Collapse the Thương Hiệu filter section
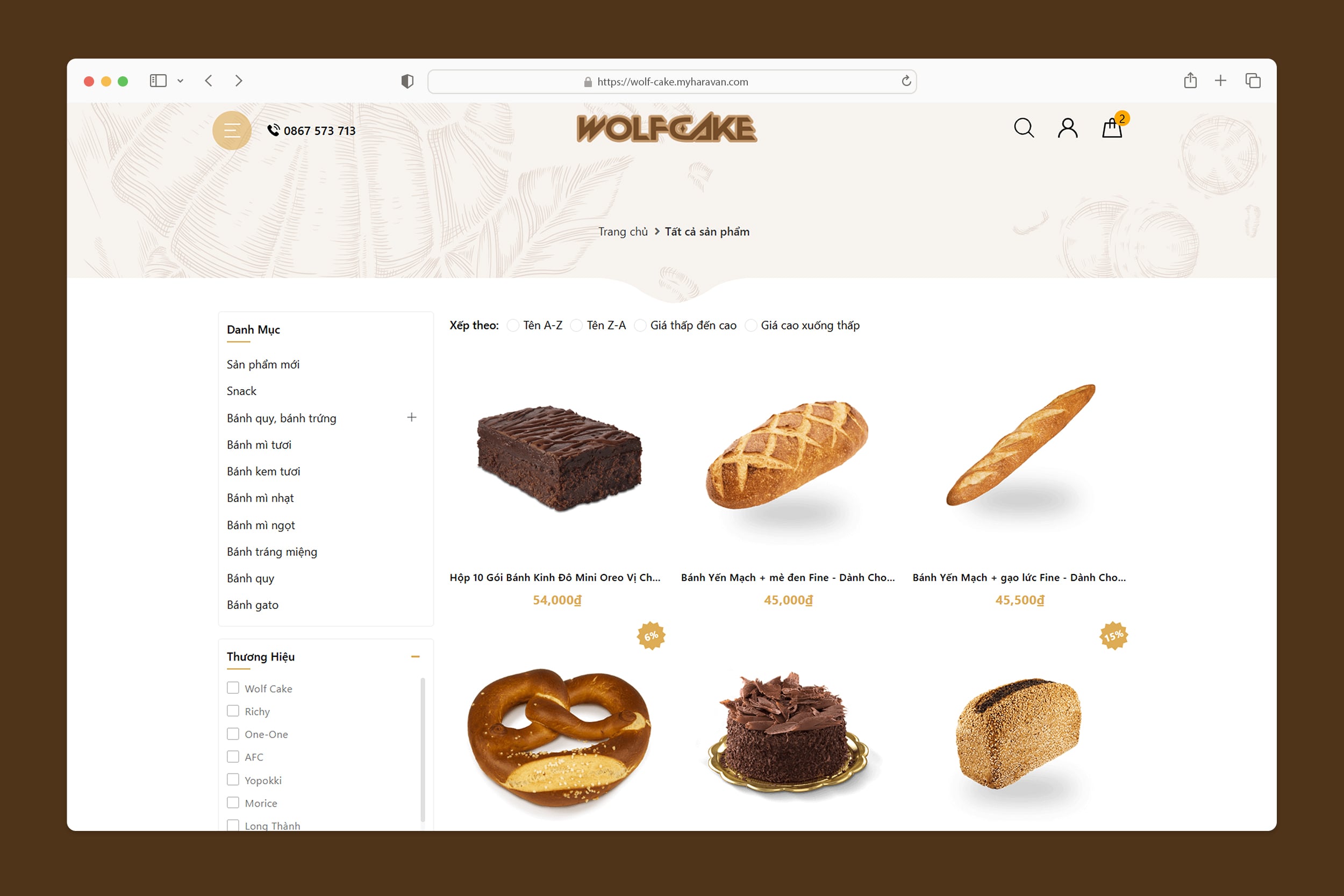 (x=416, y=657)
